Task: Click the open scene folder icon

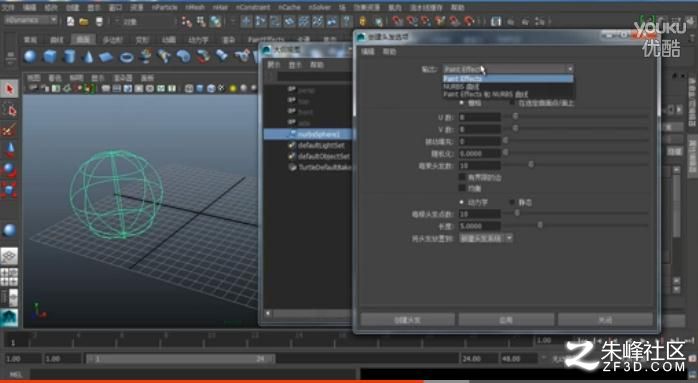Action: point(84,21)
